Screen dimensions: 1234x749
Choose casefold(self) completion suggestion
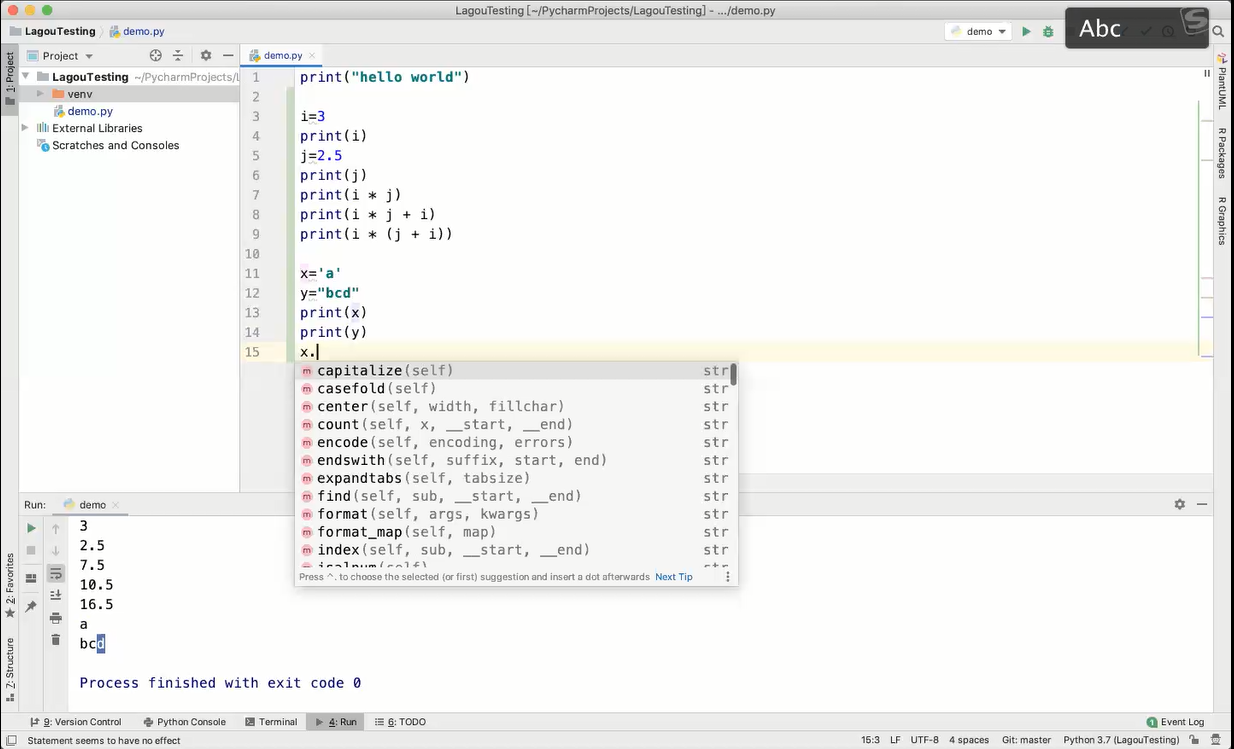(515, 389)
